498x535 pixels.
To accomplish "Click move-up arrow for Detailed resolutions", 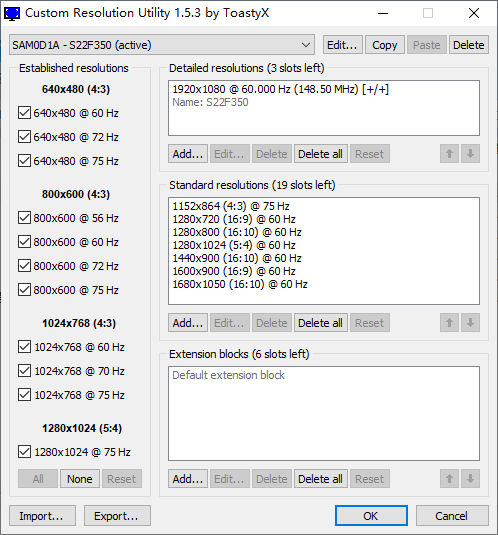I will [449, 154].
